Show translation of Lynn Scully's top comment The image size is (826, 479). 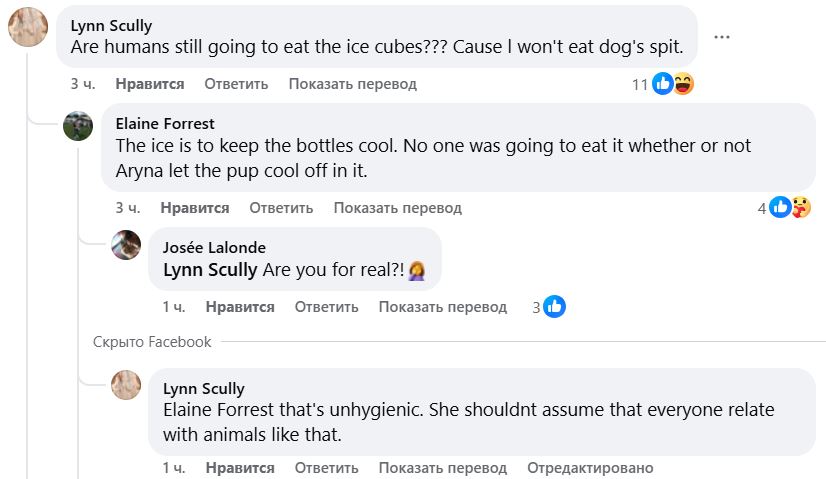pos(353,84)
